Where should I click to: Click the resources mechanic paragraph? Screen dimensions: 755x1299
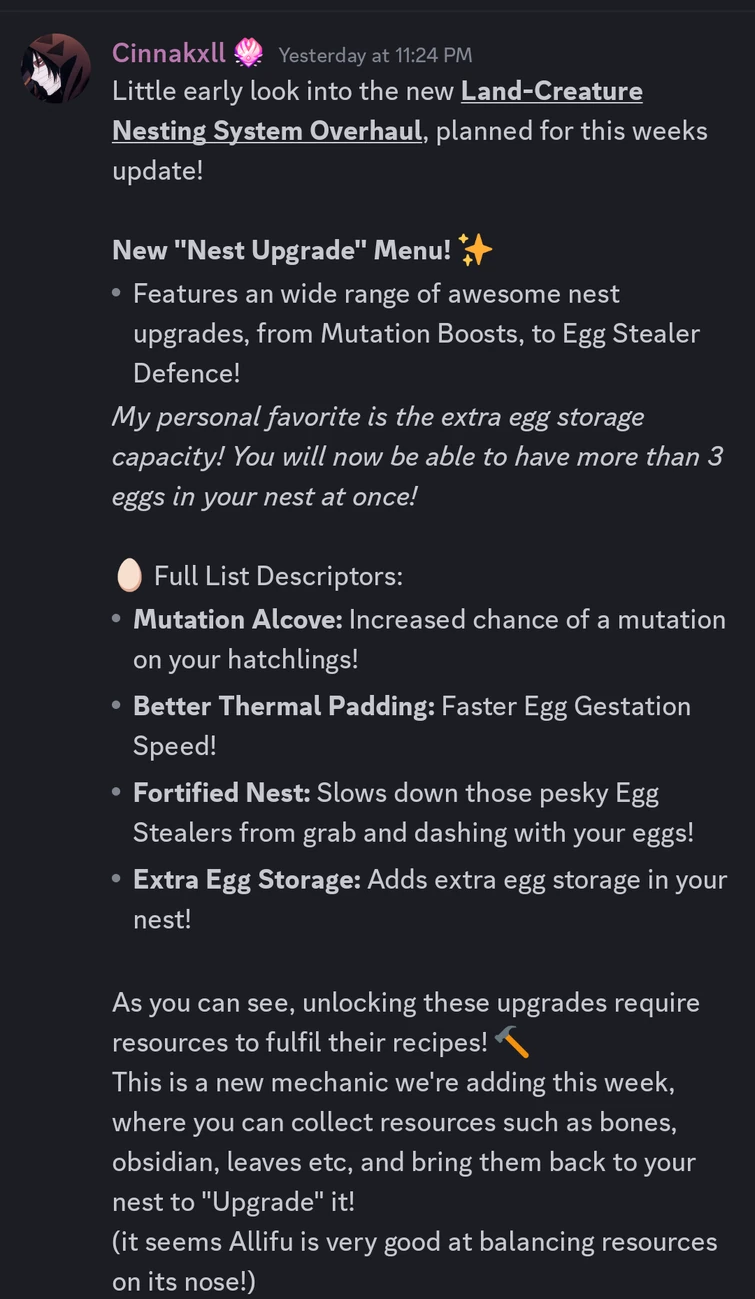[400, 1142]
